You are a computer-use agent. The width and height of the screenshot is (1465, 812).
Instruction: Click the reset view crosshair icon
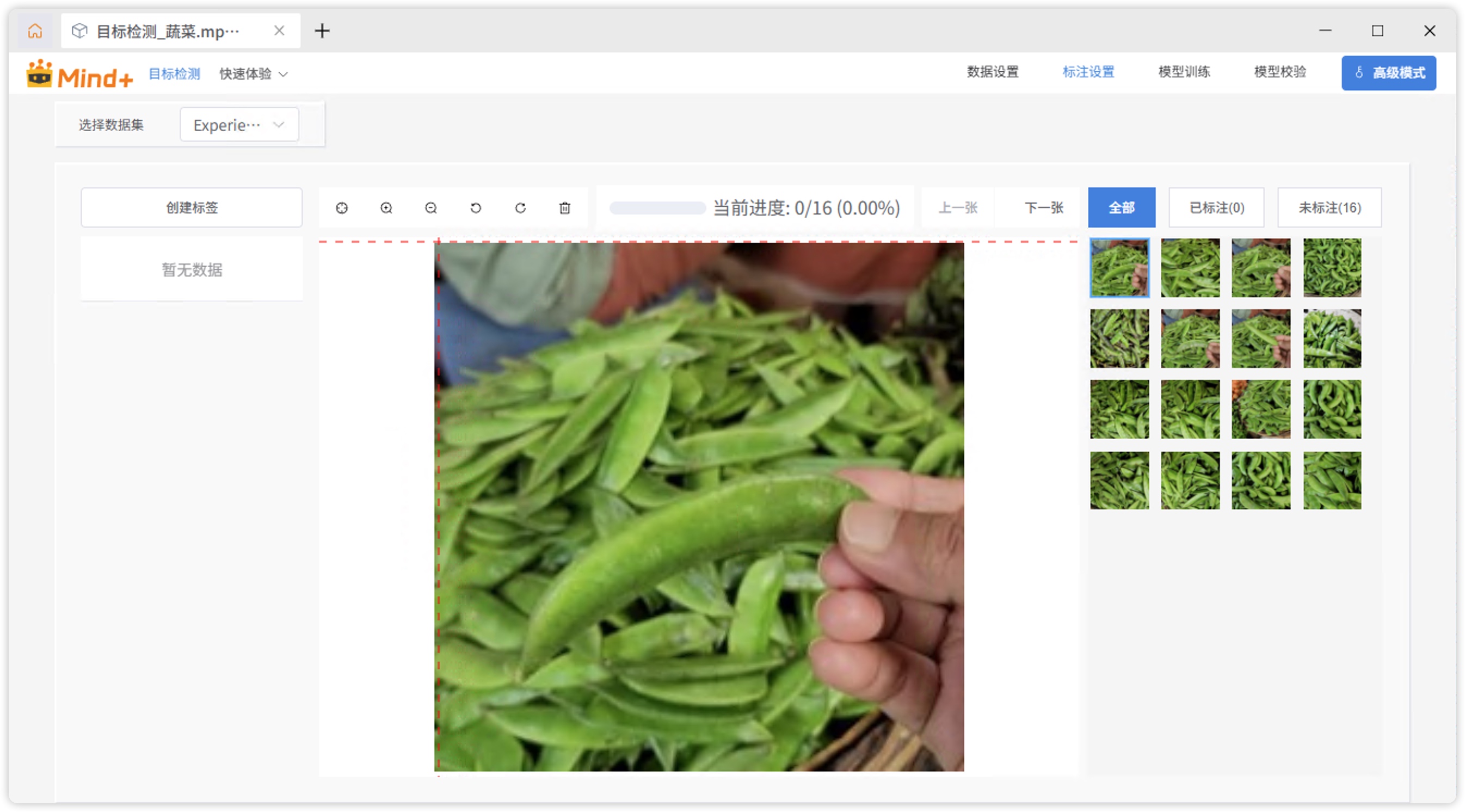[342, 208]
